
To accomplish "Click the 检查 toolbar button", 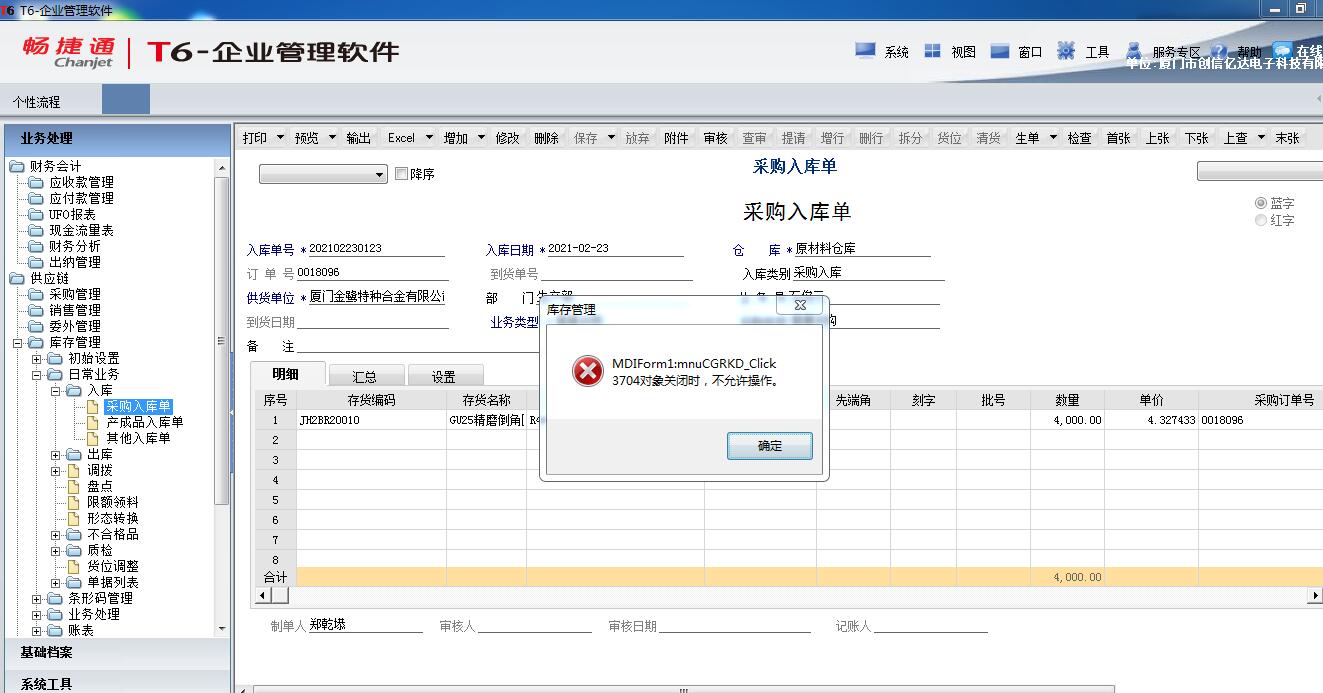I will click(1079, 138).
